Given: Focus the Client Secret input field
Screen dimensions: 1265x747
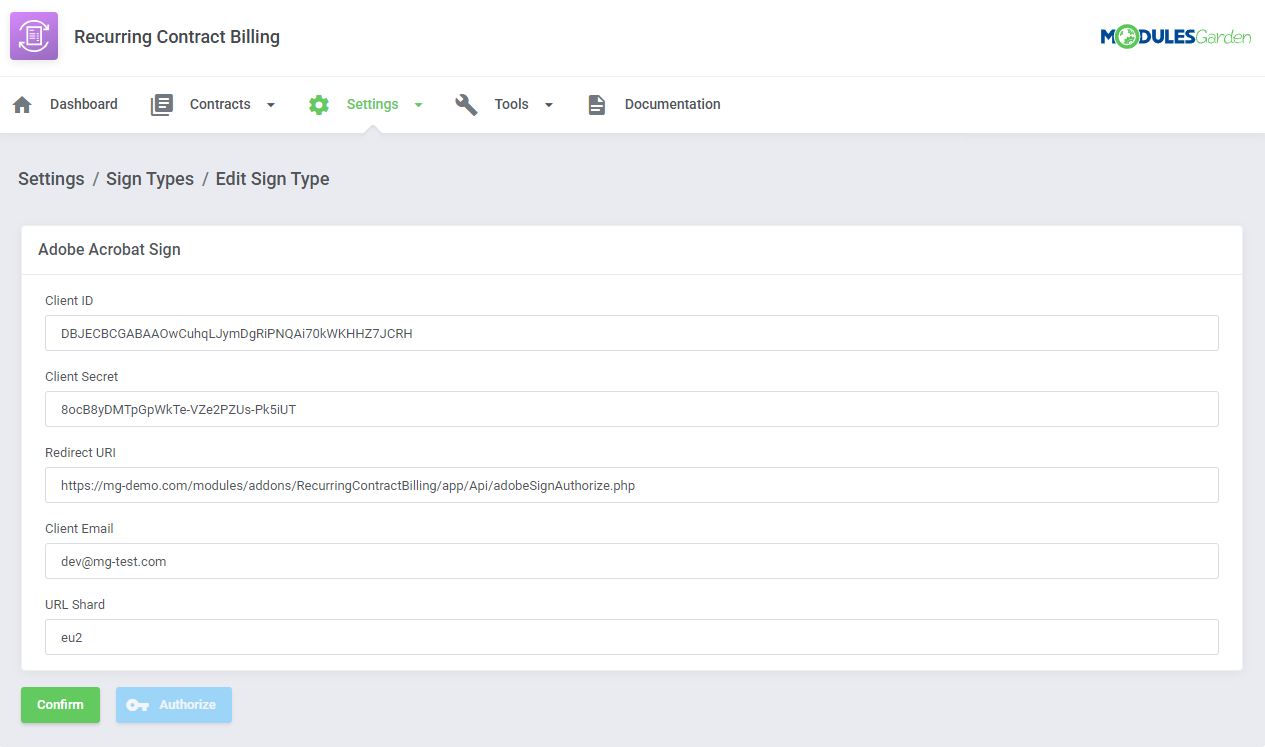Looking at the screenshot, I should 632,409.
